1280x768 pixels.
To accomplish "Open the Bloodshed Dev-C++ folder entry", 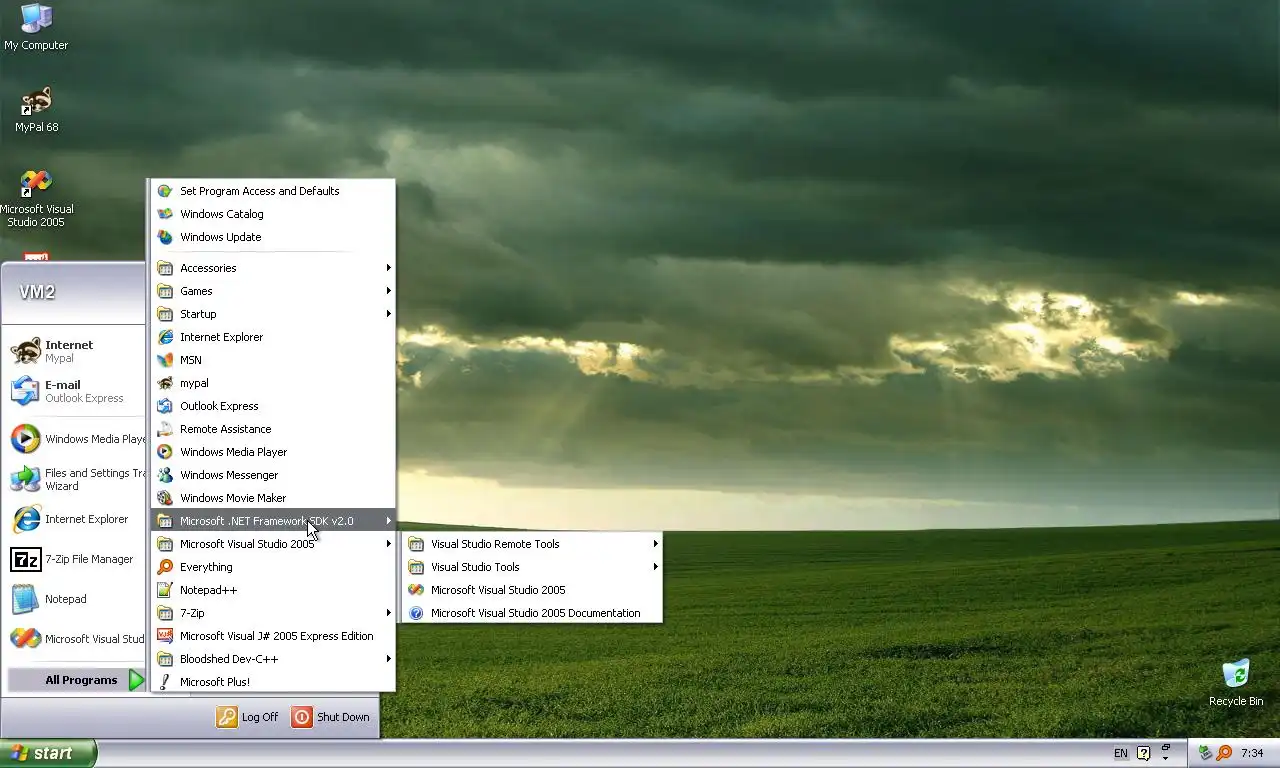I will (273, 659).
